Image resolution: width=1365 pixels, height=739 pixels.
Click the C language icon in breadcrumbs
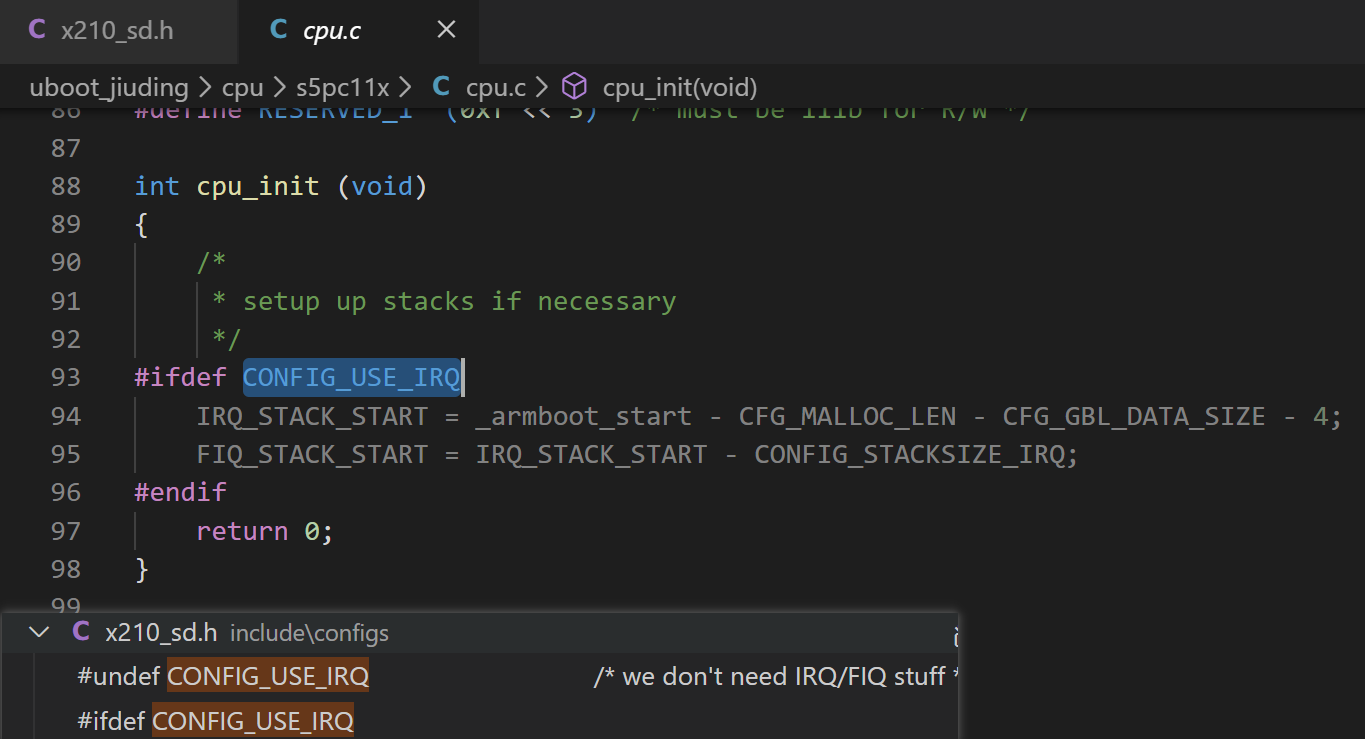coord(441,87)
